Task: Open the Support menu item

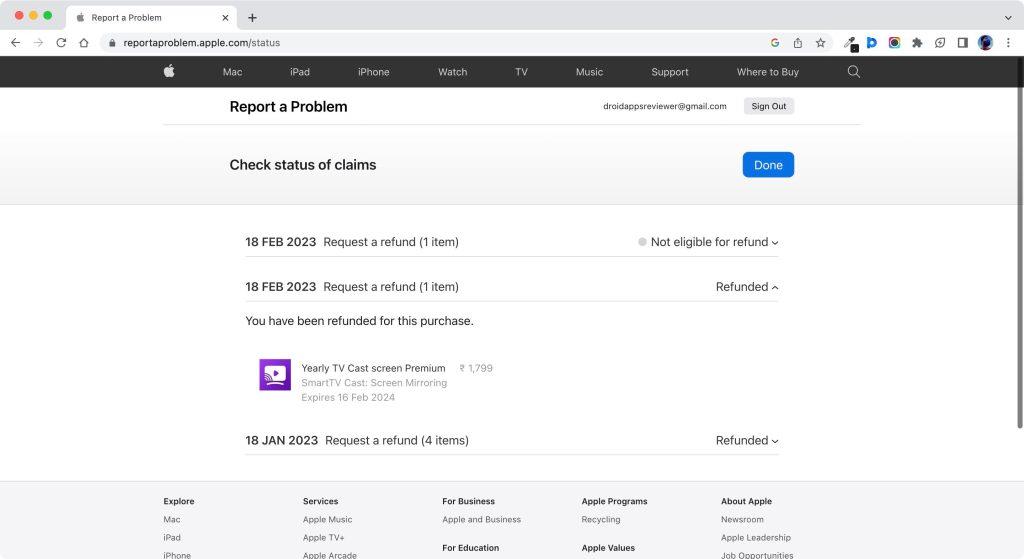Action: coord(670,72)
